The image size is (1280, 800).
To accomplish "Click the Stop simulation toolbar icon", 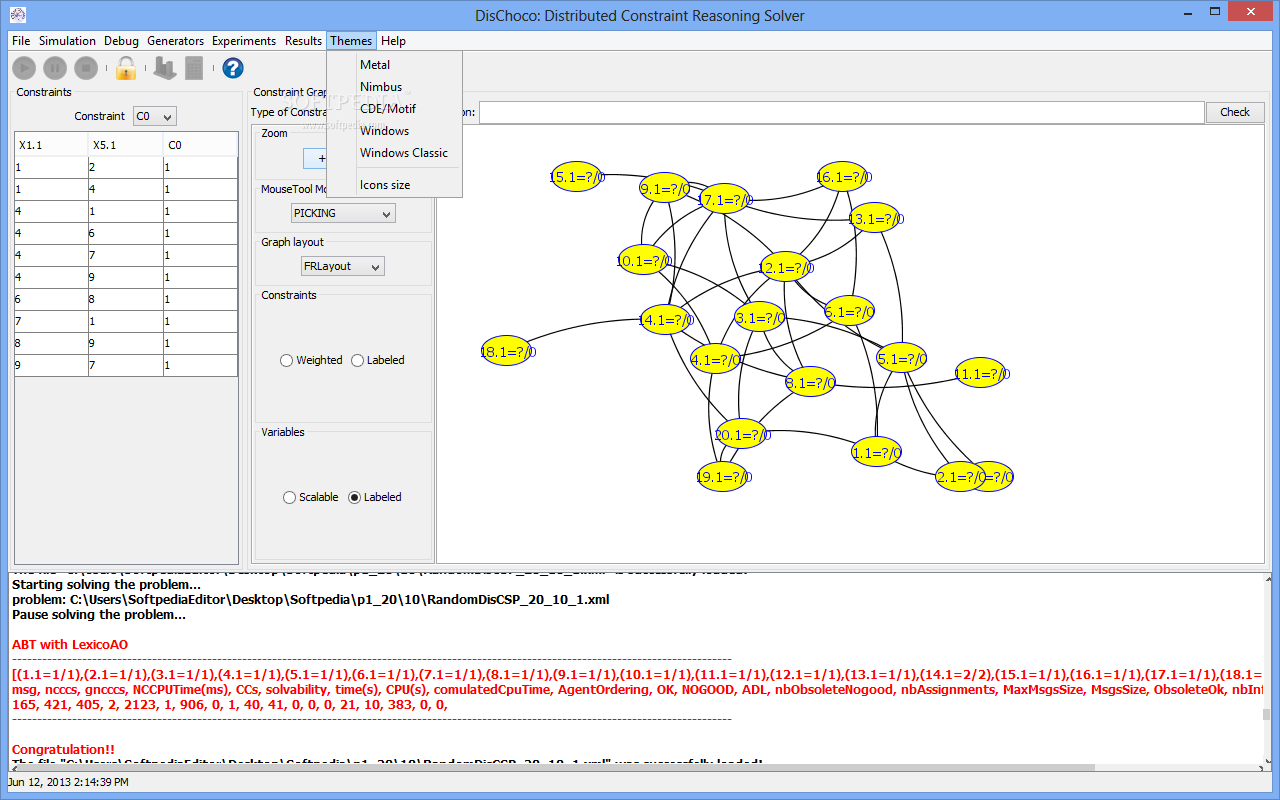I will point(85,68).
